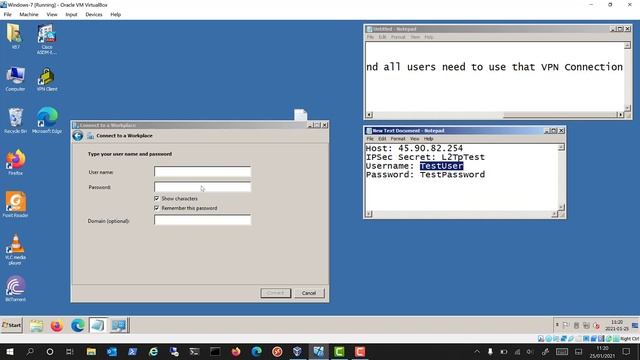Open VirtualBox View menu
This screenshot has height=360, width=640.
[x=52, y=14]
